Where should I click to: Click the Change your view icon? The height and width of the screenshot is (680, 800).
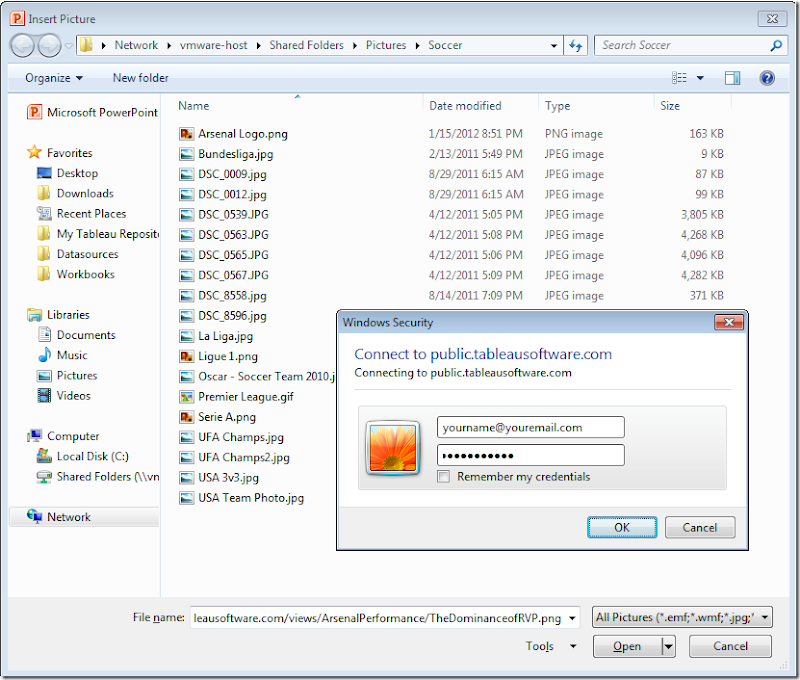pyautogui.click(x=679, y=78)
